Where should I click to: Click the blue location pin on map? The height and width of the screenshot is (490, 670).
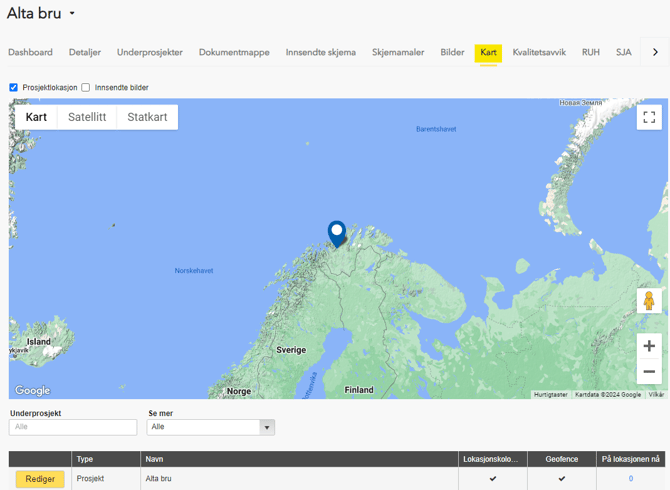tap(337, 233)
